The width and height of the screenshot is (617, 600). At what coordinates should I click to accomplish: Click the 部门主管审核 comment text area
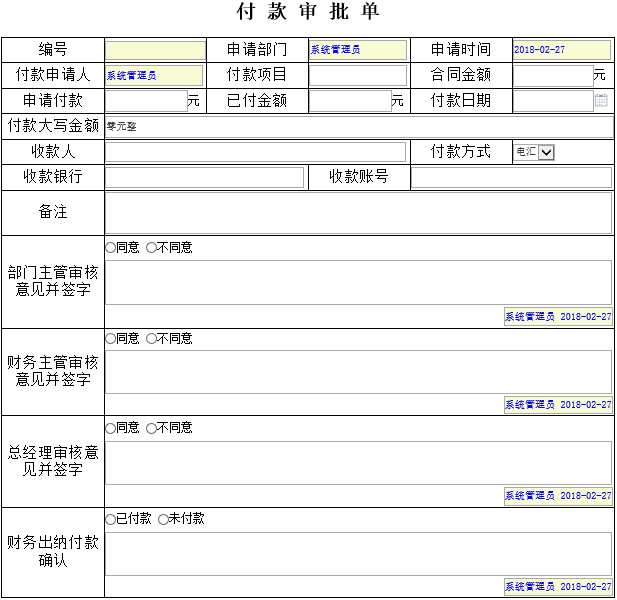(358, 282)
